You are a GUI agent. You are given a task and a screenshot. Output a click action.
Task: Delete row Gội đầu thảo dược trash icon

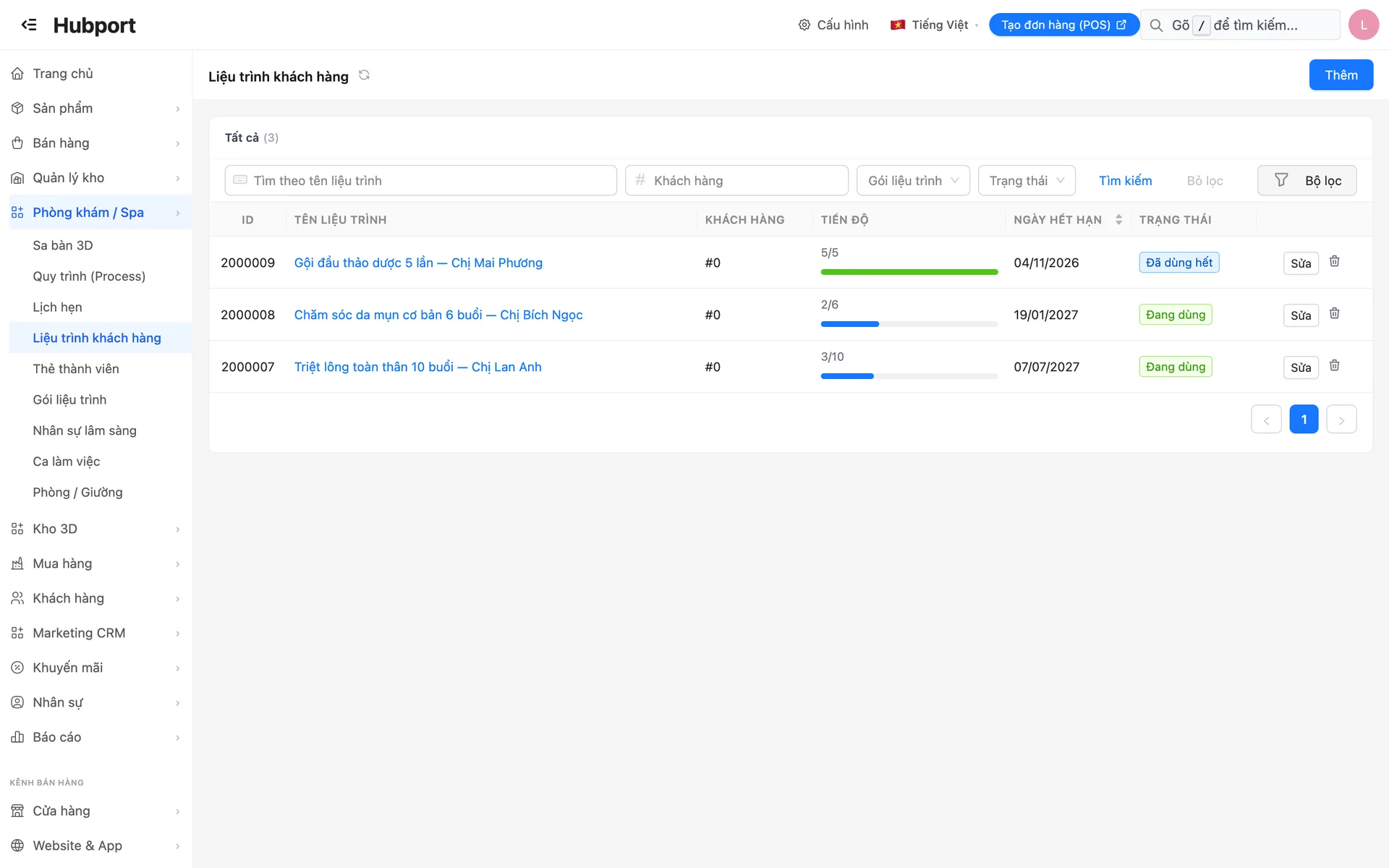pos(1335,262)
